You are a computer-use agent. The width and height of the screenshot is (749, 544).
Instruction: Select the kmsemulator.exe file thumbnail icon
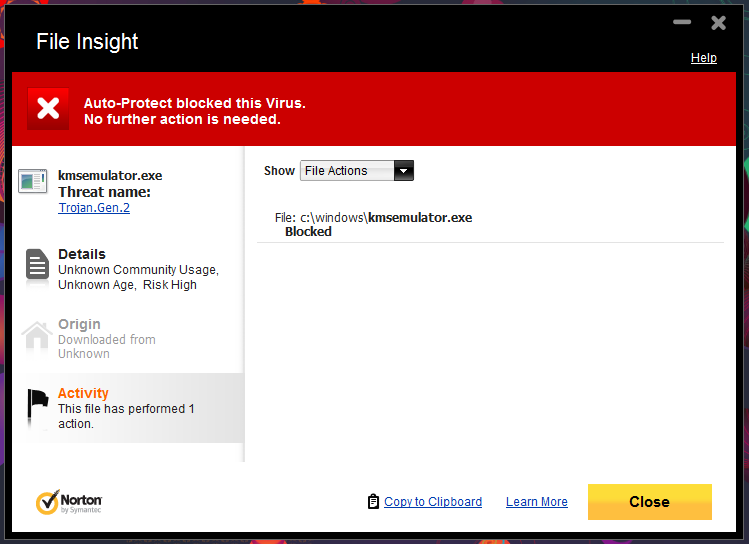click(x=33, y=181)
